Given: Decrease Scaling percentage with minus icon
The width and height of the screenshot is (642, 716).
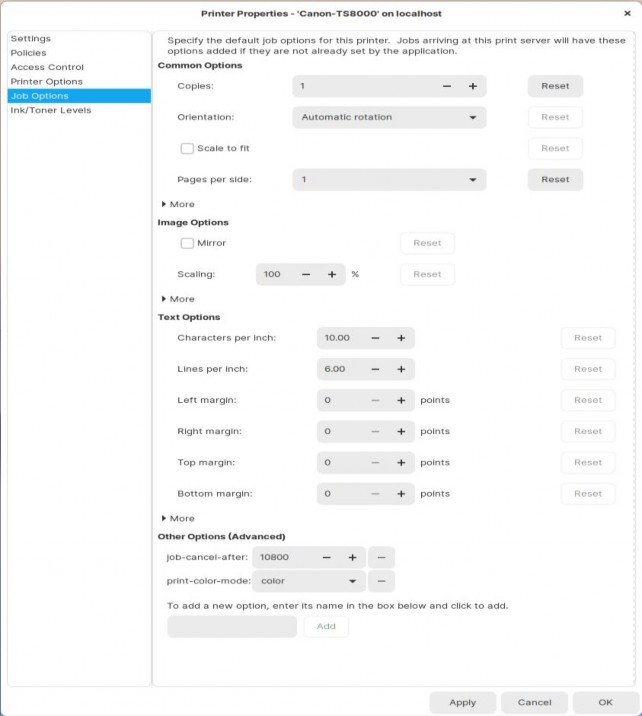Looking at the screenshot, I should (306, 274).
